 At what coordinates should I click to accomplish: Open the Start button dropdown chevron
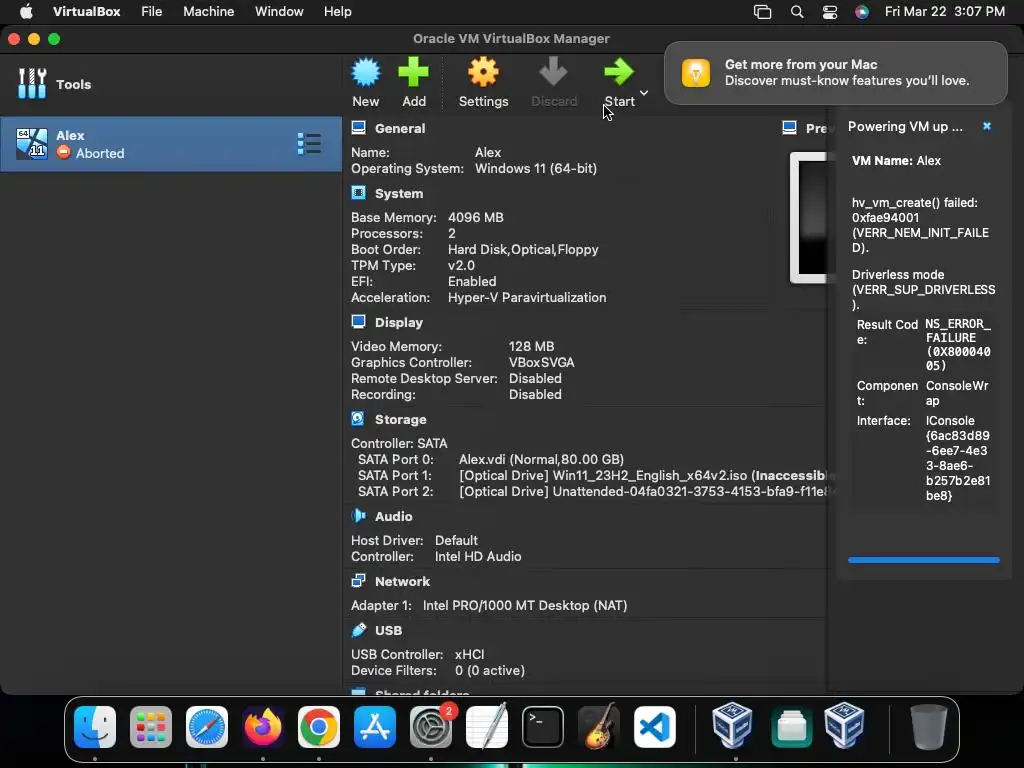[644, 93]
